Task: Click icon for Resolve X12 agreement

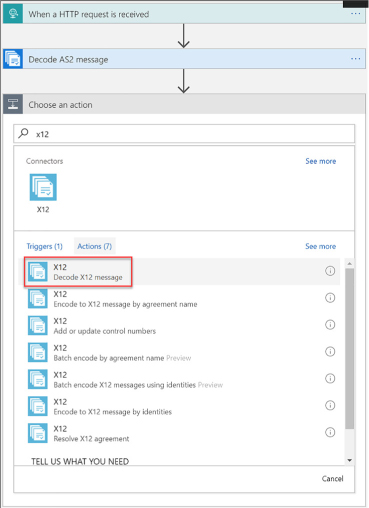Action: click(38, 433)
